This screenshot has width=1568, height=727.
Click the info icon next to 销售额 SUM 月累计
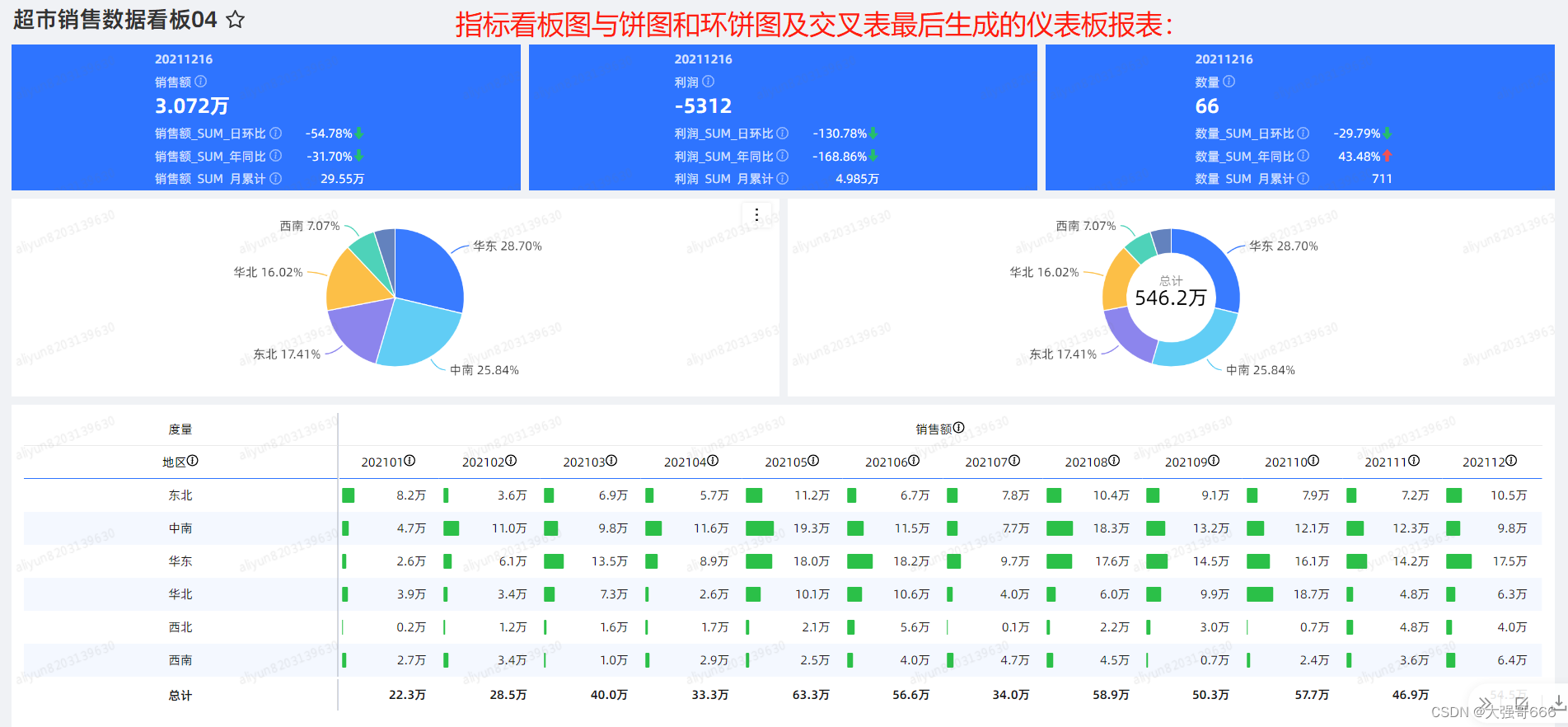click(276, 178)
